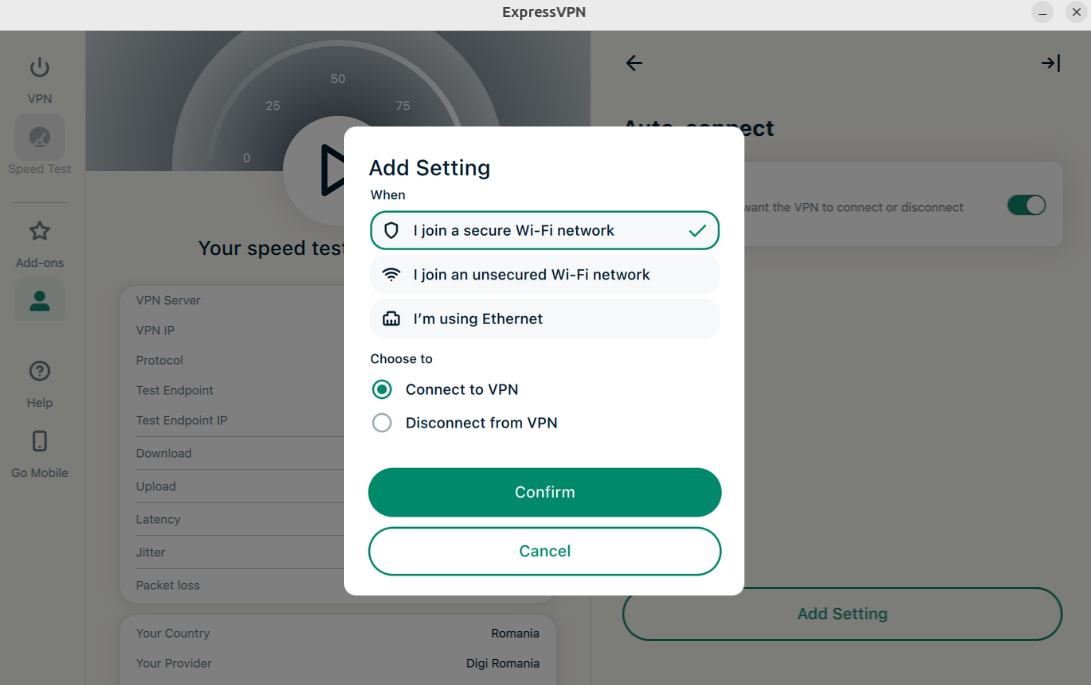Open Help question mark icon
1091x685 pixels.
[40, 372]
